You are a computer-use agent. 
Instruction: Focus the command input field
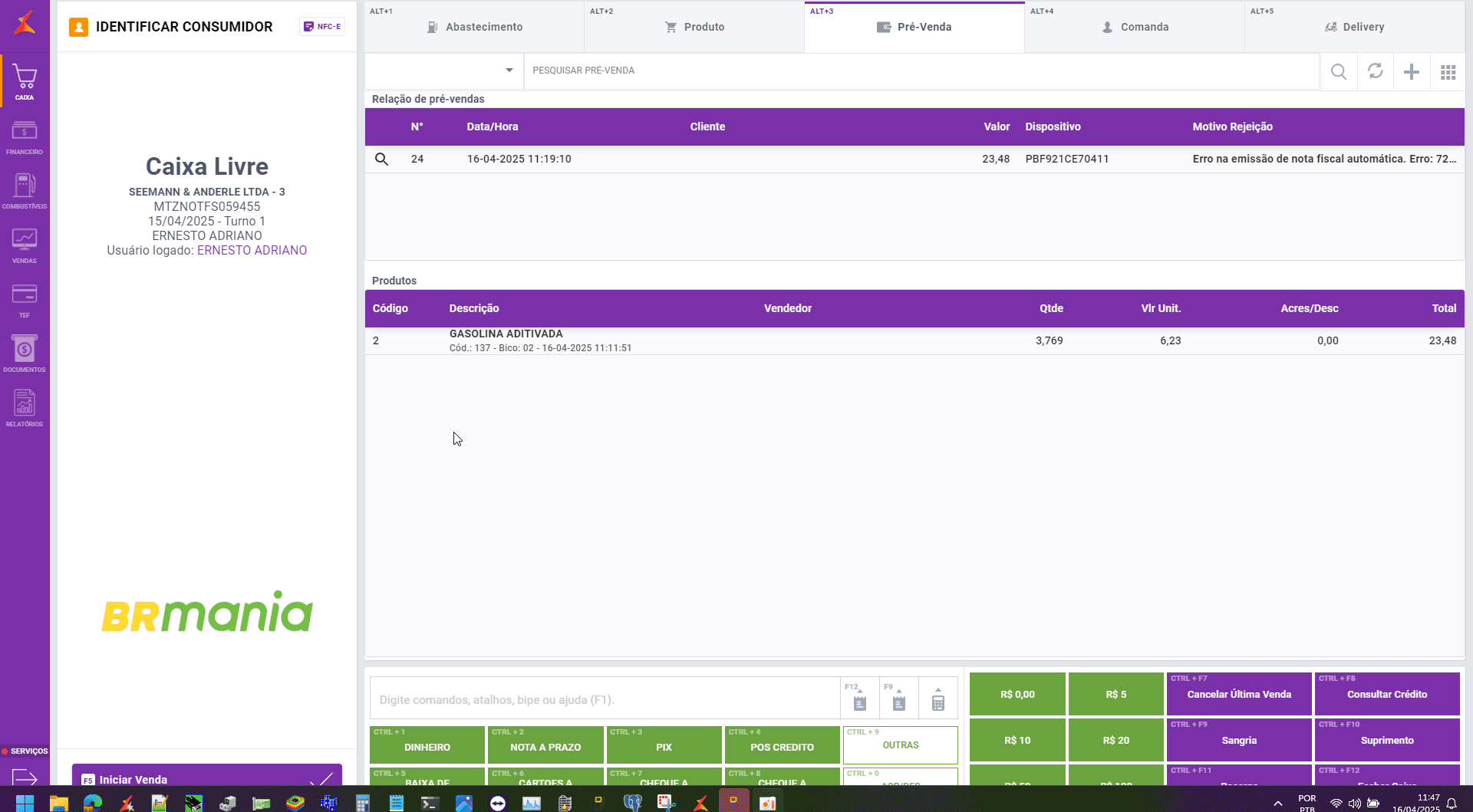point(605,699)
